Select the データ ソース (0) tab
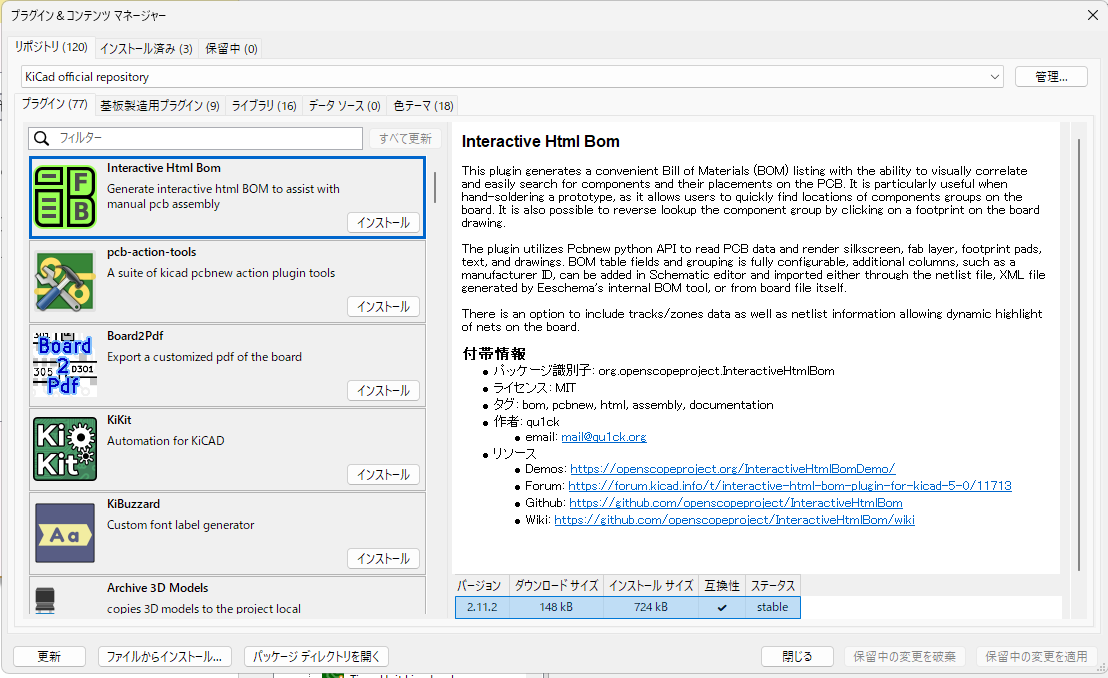Viewport: 1108px width, 678px height. pyautogui.click(x=344, y=105)
